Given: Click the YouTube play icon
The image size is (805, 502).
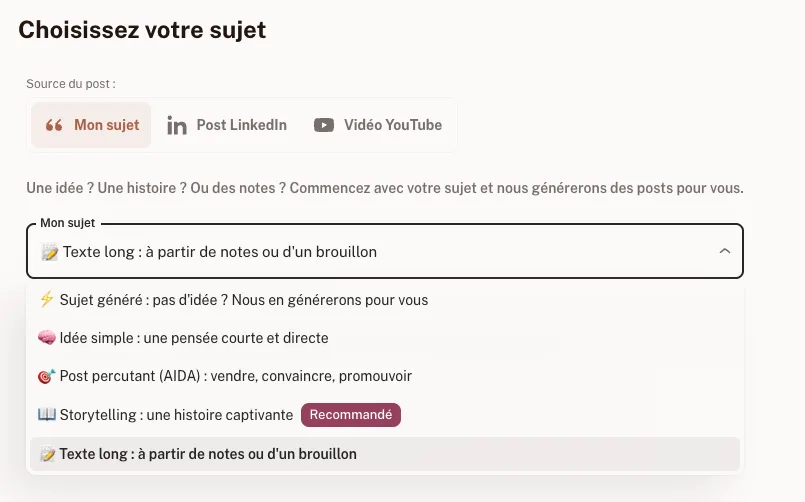Looking at the screenshot, I should click(324, 125).
